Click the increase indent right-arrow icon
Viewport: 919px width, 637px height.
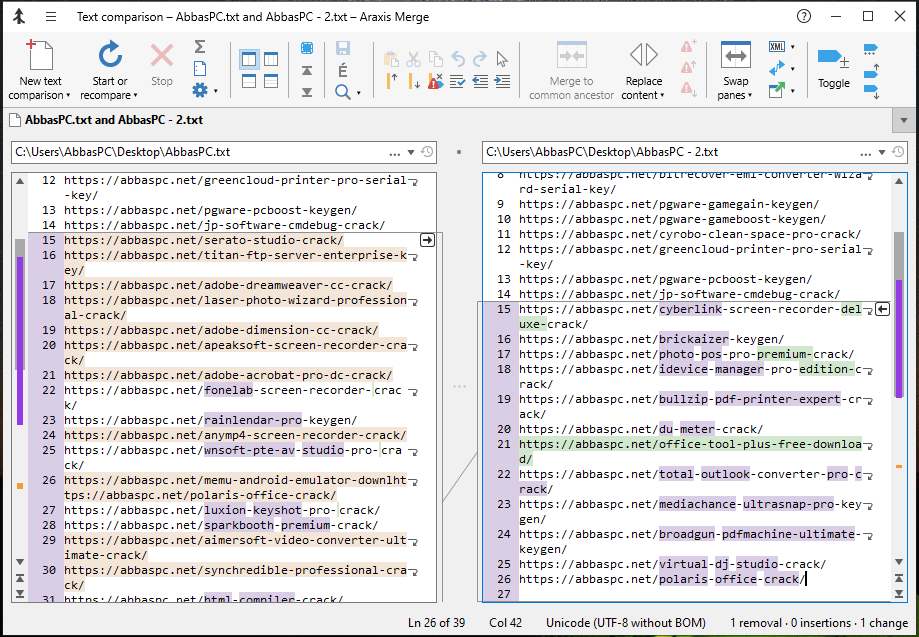click(x=502, y=81)
